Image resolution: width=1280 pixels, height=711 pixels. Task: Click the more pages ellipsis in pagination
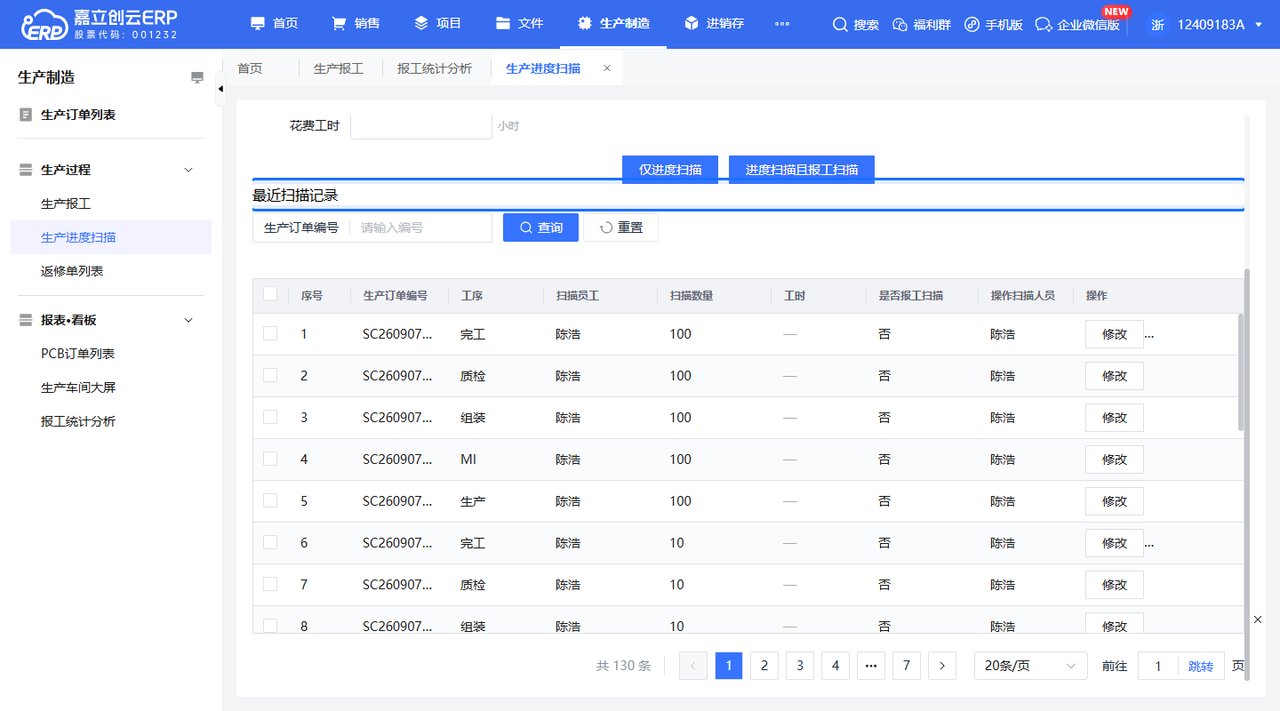click(x=870, y=666)
